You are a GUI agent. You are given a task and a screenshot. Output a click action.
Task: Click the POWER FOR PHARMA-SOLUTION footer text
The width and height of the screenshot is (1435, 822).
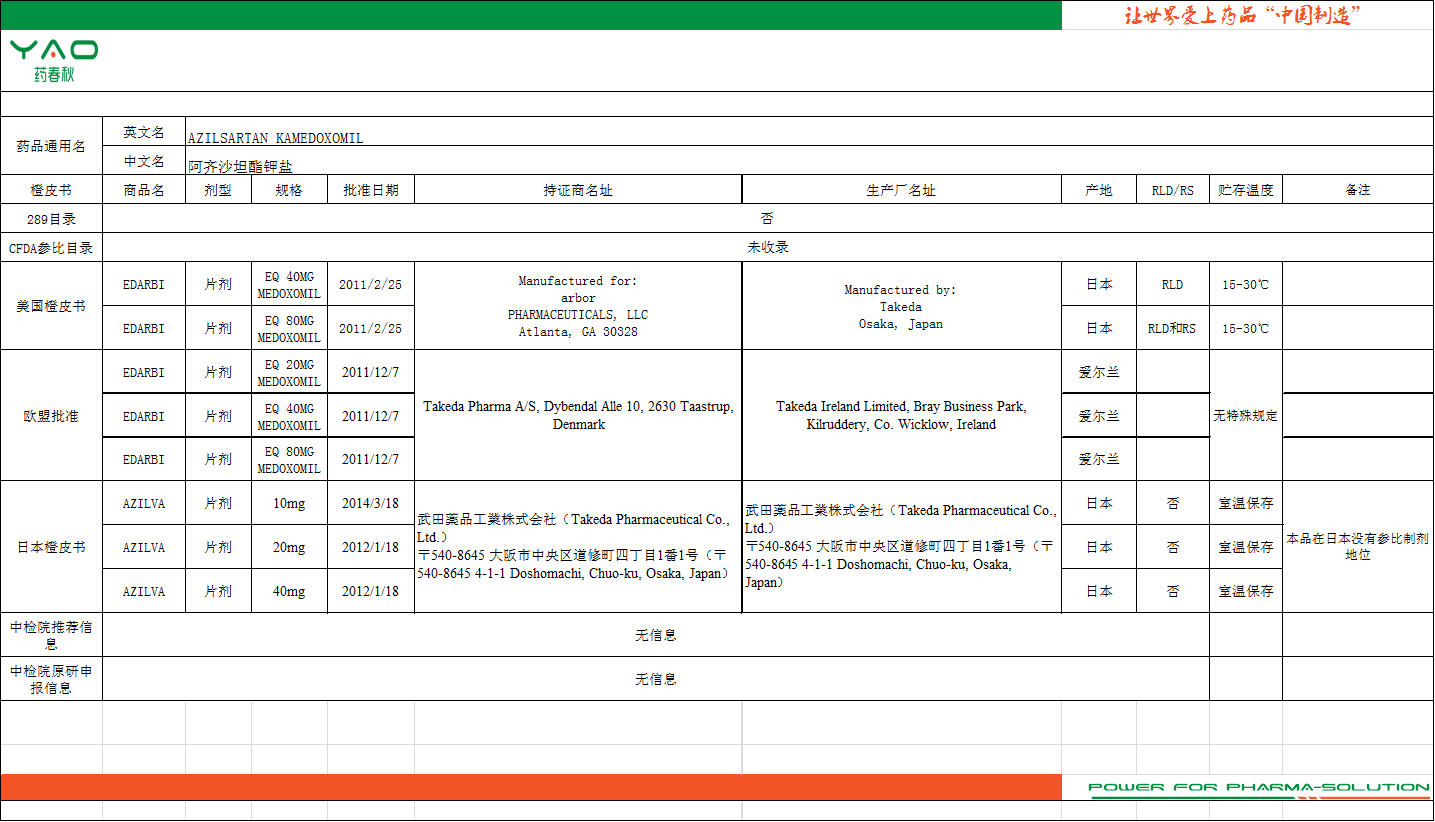tap(1260, 788)
